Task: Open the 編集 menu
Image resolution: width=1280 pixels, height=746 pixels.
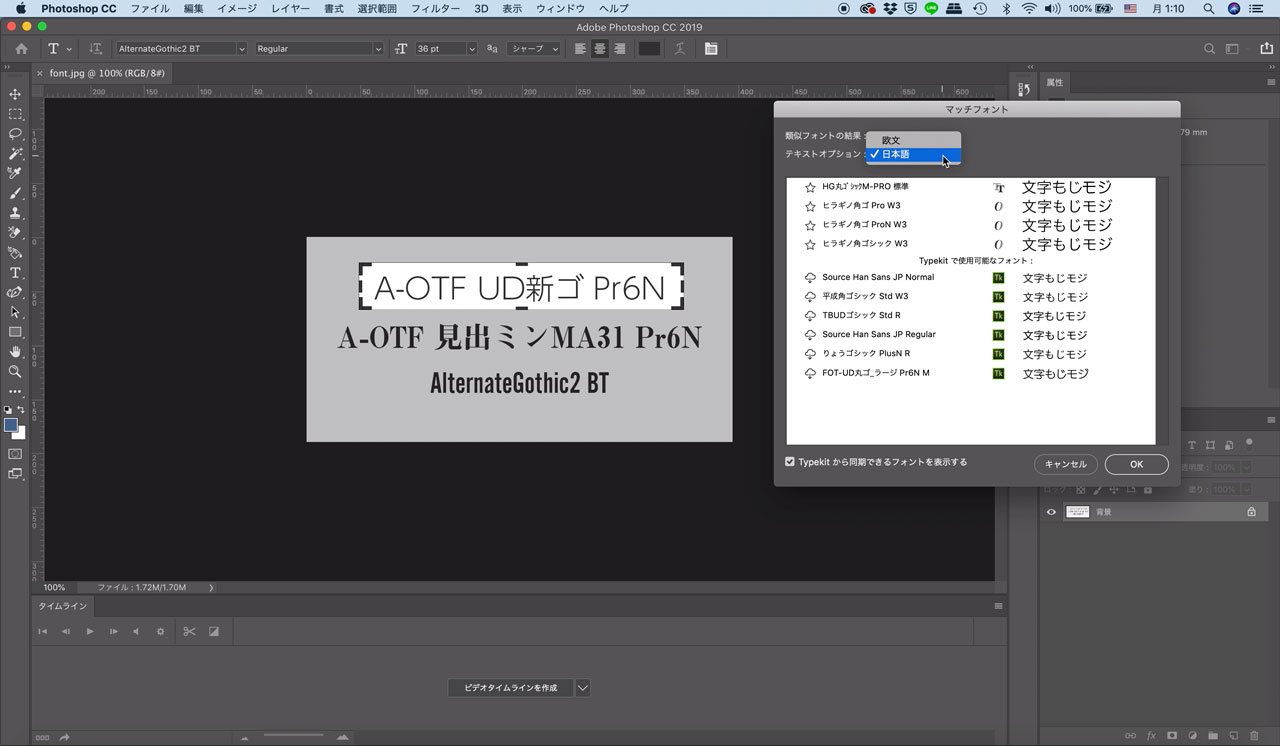Action: tap(193, 8)
